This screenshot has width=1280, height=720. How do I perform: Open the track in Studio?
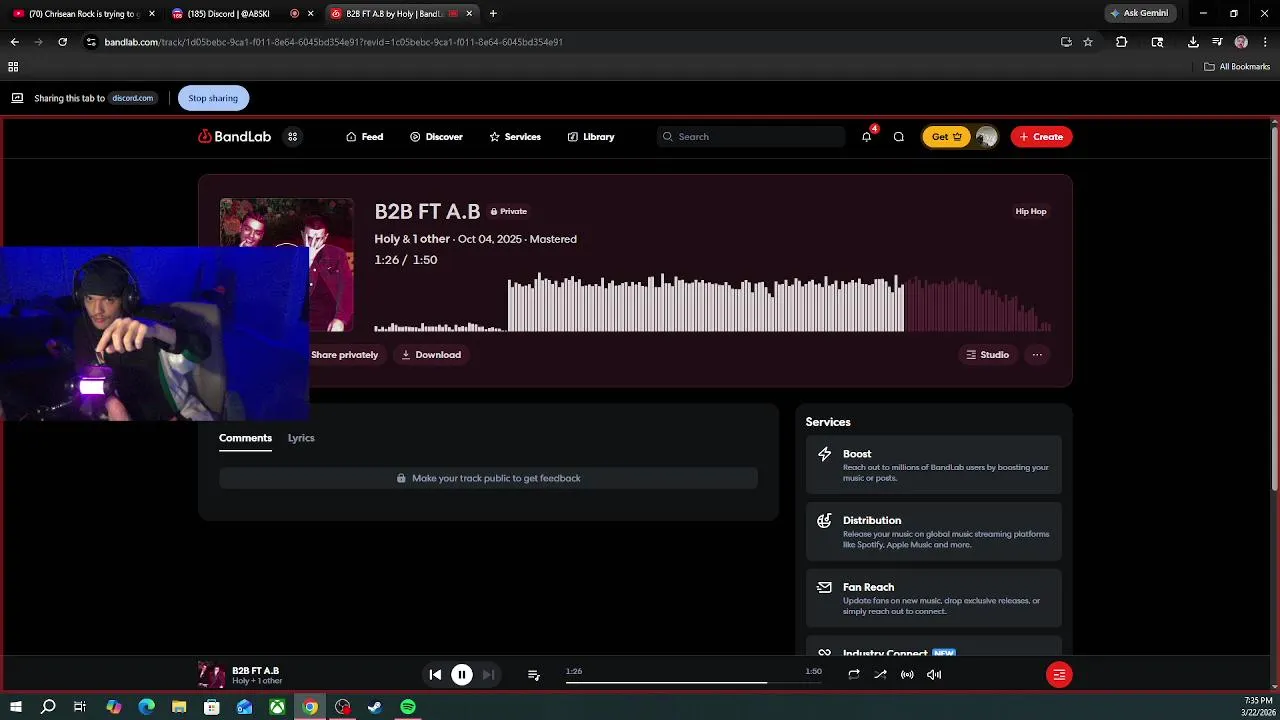tap(987, 355)
